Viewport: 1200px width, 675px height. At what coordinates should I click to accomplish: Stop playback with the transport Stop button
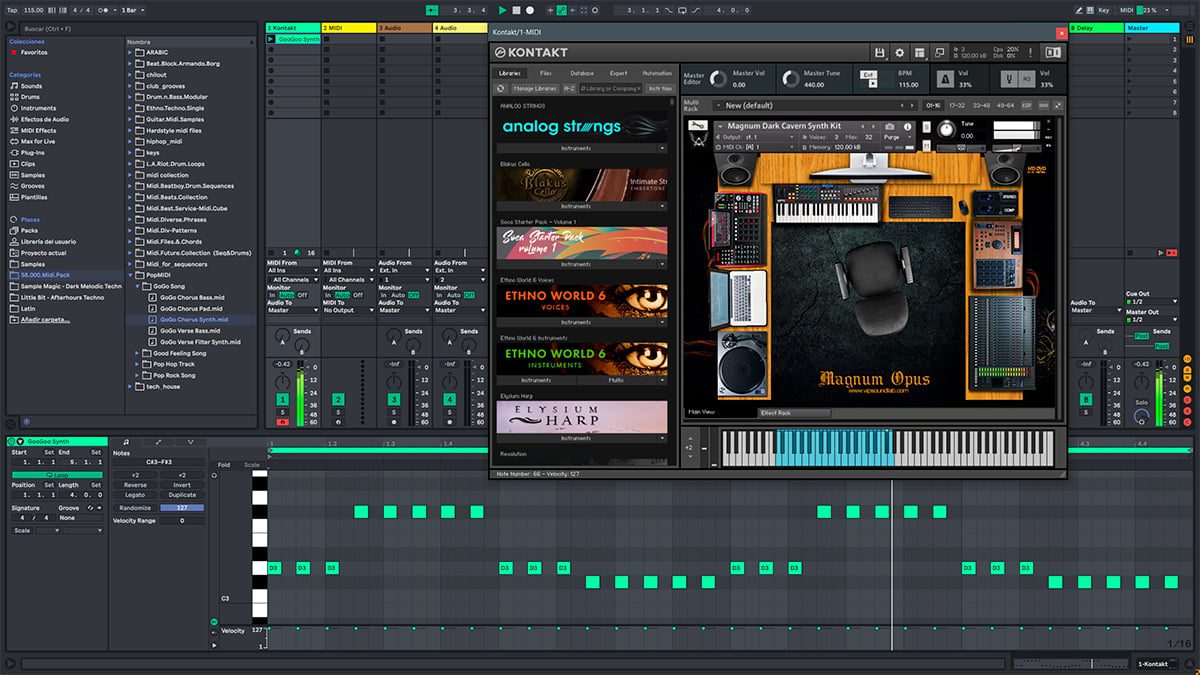click(x=516, y=10)
